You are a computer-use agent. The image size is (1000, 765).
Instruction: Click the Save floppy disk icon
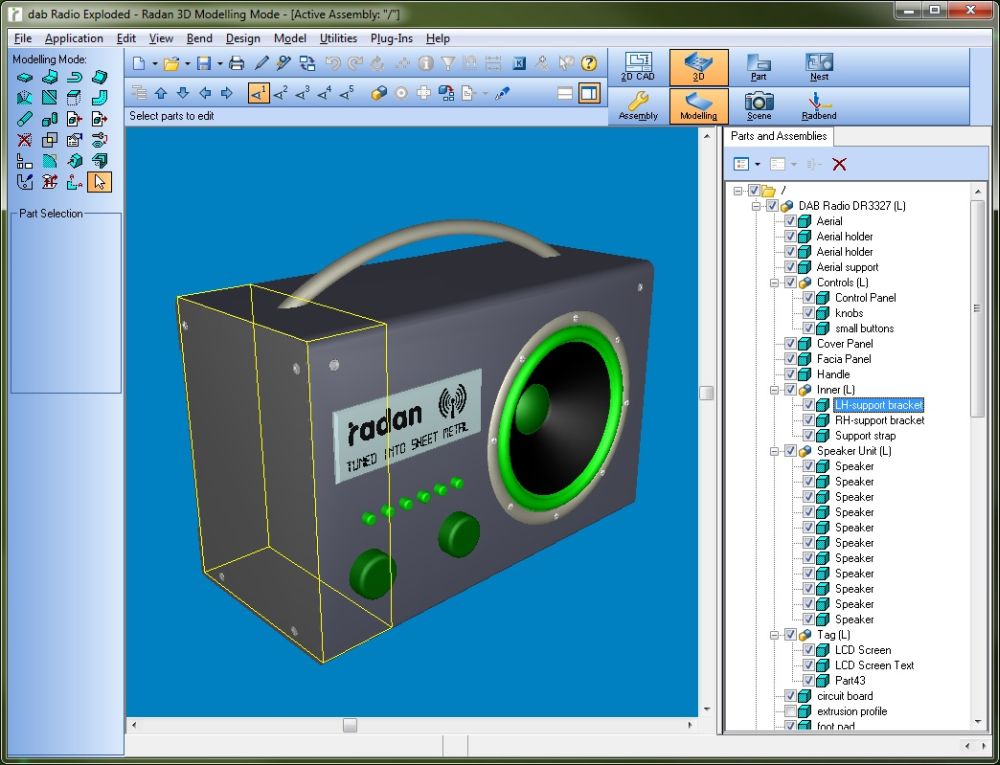(x=204, y=63)
